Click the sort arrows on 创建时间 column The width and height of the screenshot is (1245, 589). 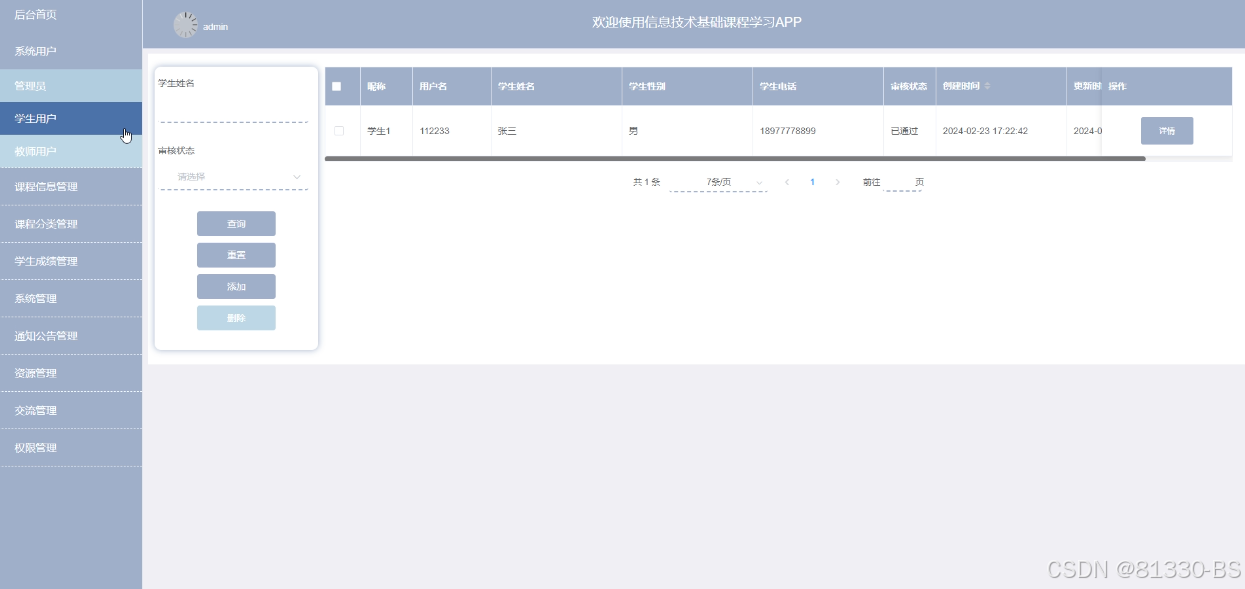coord(988,86)
